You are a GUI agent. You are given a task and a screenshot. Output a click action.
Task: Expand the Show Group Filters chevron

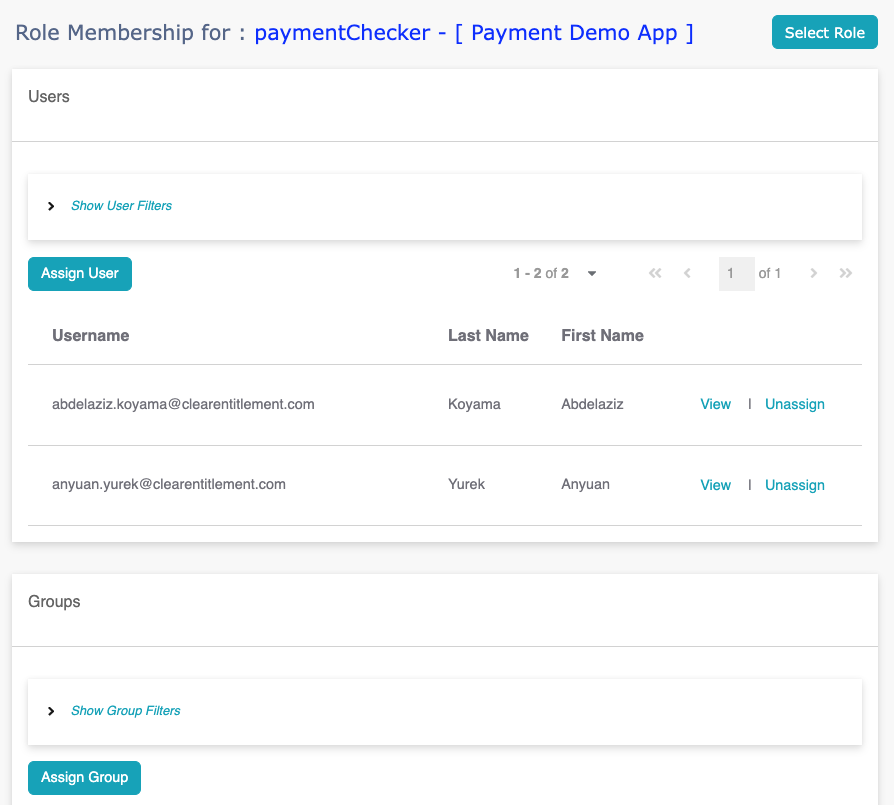click(x=51, y=711)
